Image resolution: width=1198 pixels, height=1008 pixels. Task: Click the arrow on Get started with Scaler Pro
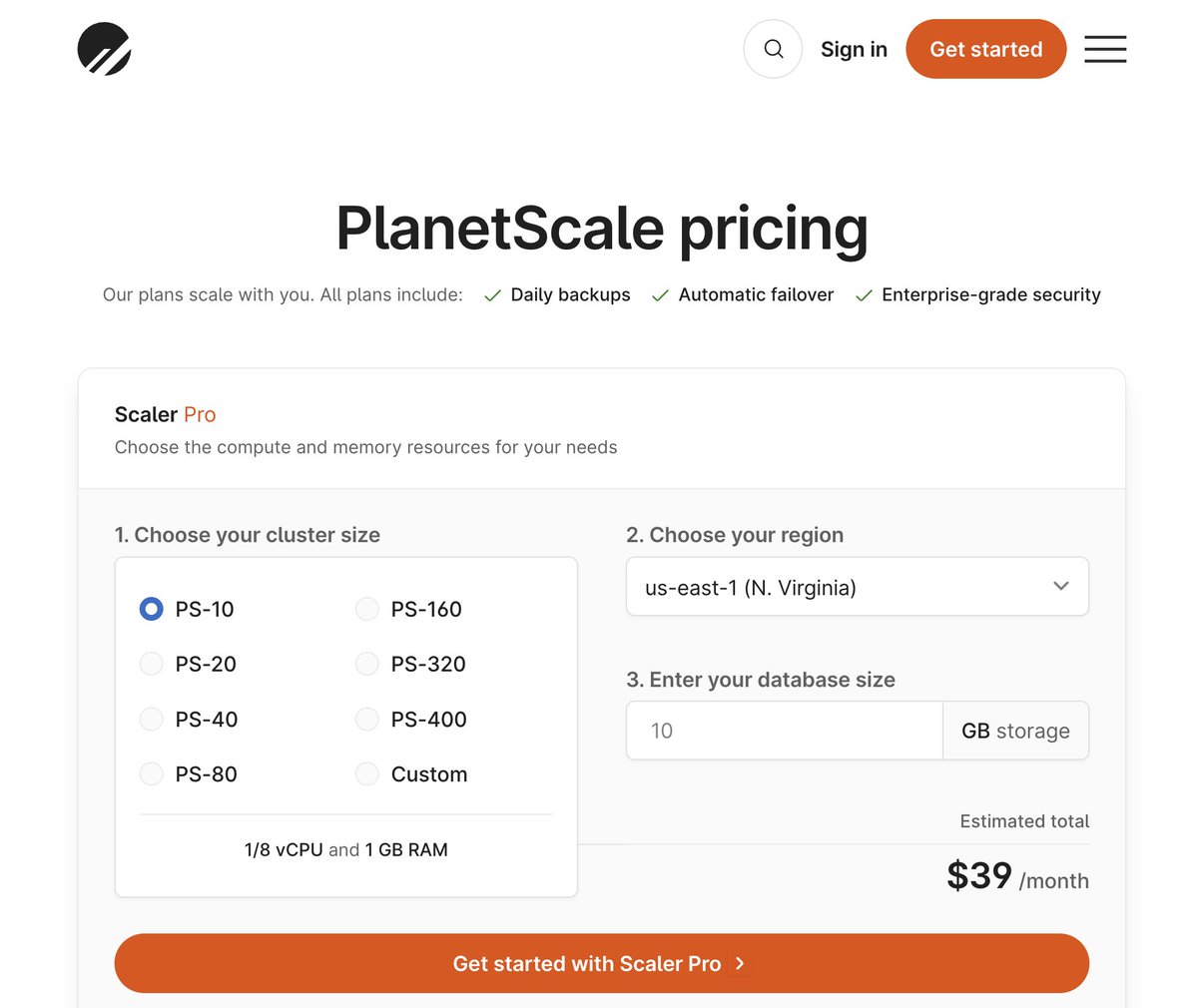[x=740, y=963]
